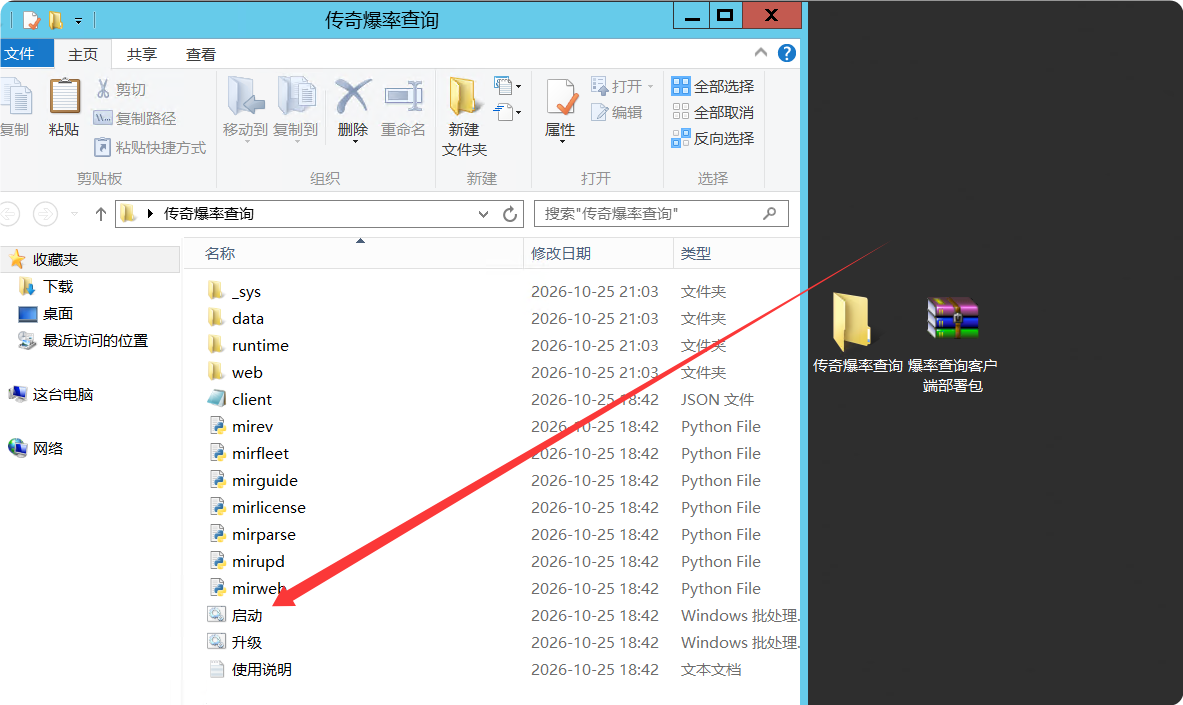Screen dimensions: 1183x705
Task: Click Invert selection option
Action: point(713,138)
